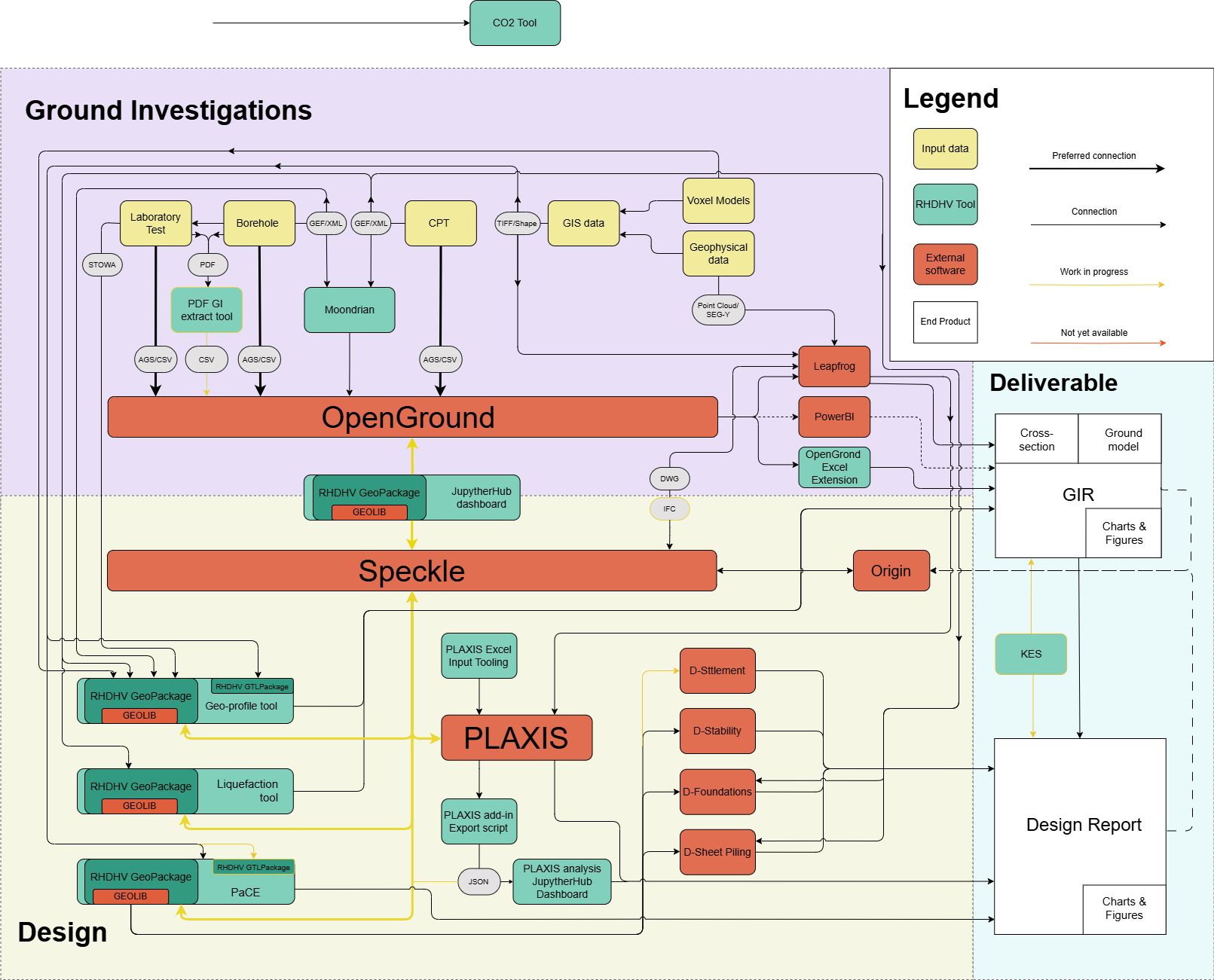Screen dimensions: 1214x980
Task: Select the D-Foundations node
Action: 717,792
